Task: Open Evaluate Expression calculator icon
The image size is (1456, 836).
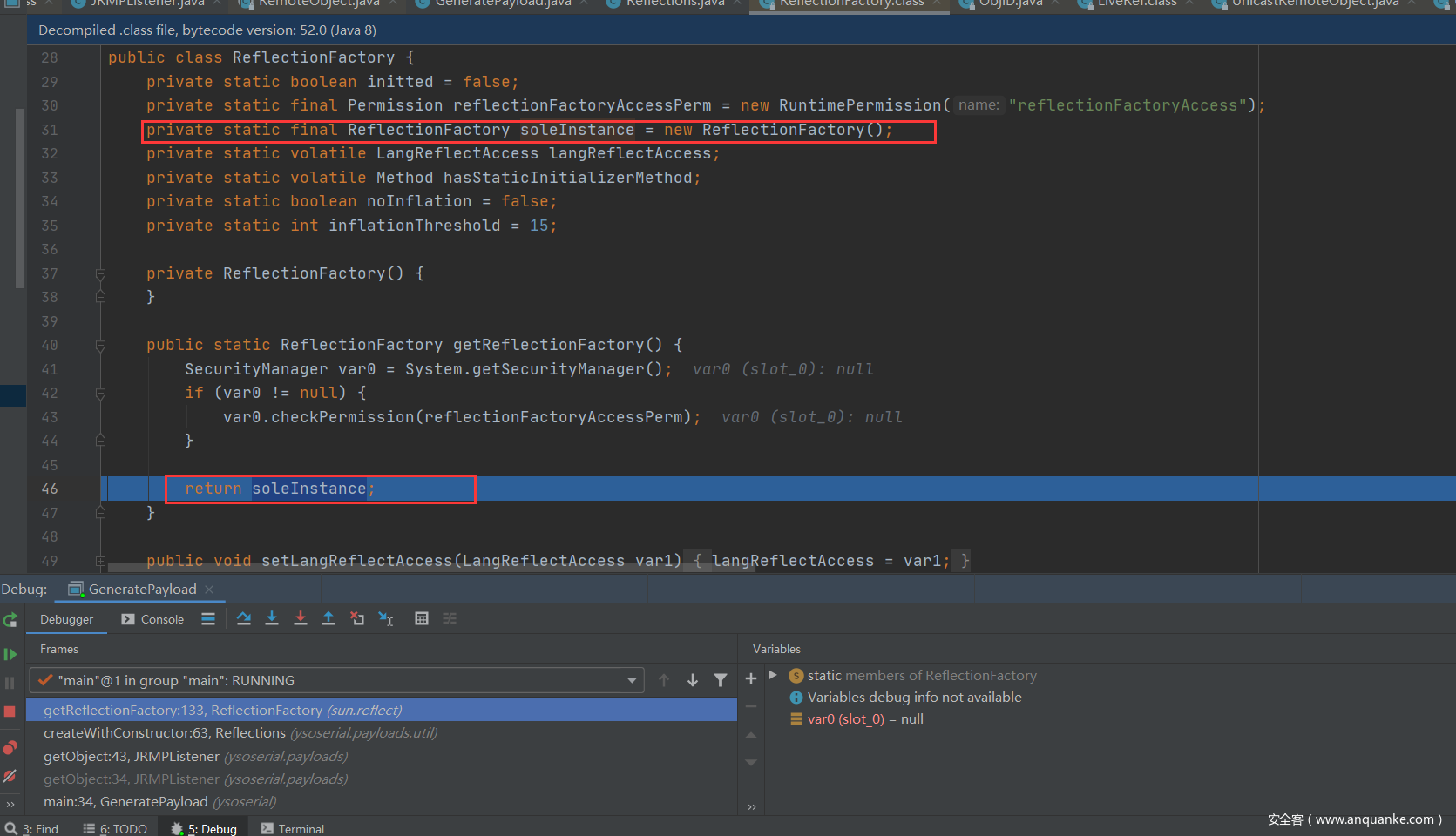Action: pyautogui.click(x=422, y=618)
